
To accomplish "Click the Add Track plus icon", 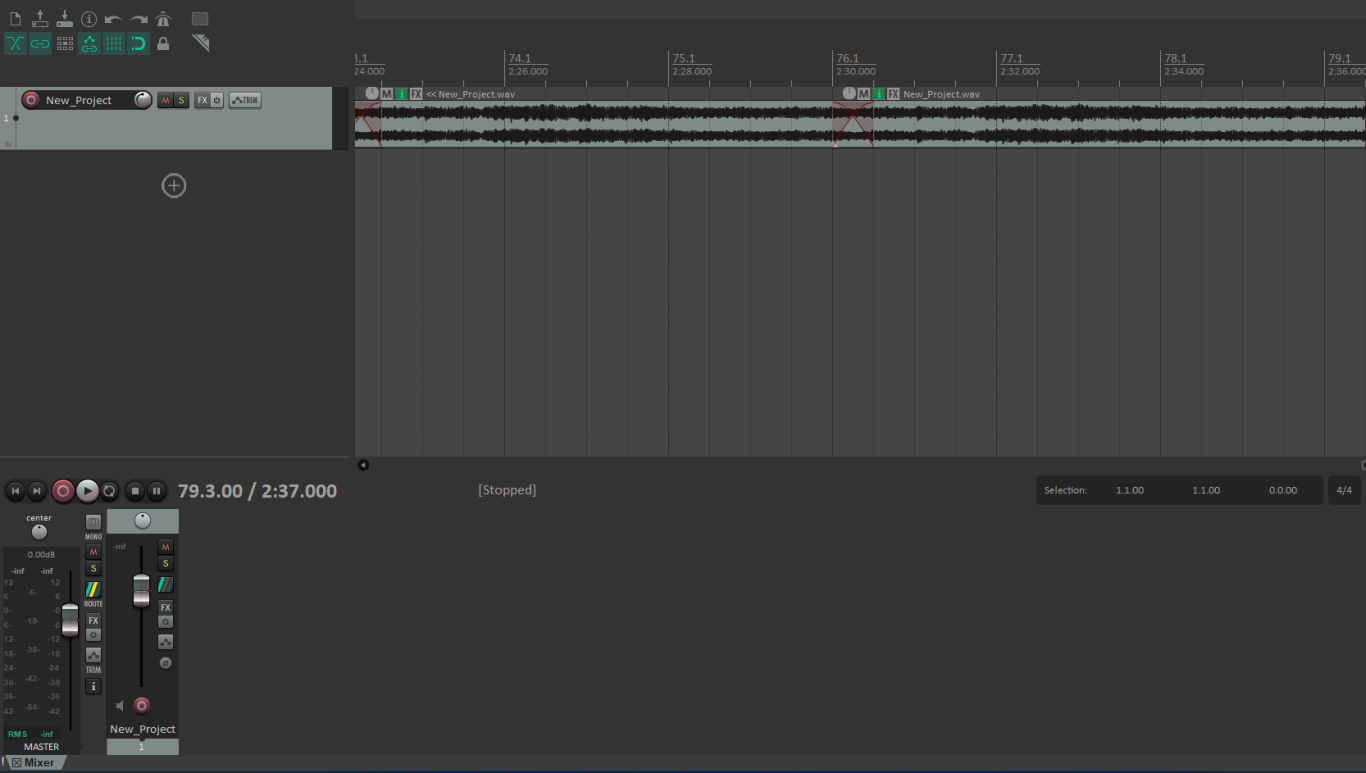I will coord(174,186).
